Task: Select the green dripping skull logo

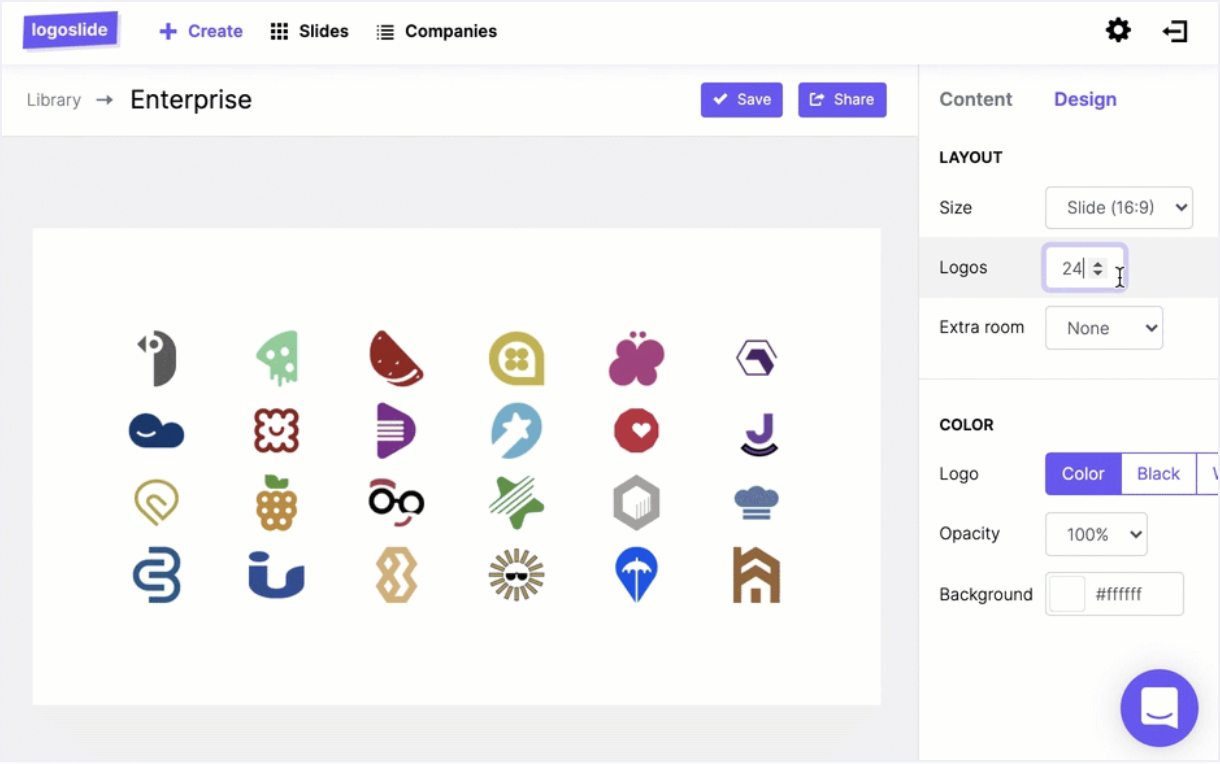Action: [277, 358]
